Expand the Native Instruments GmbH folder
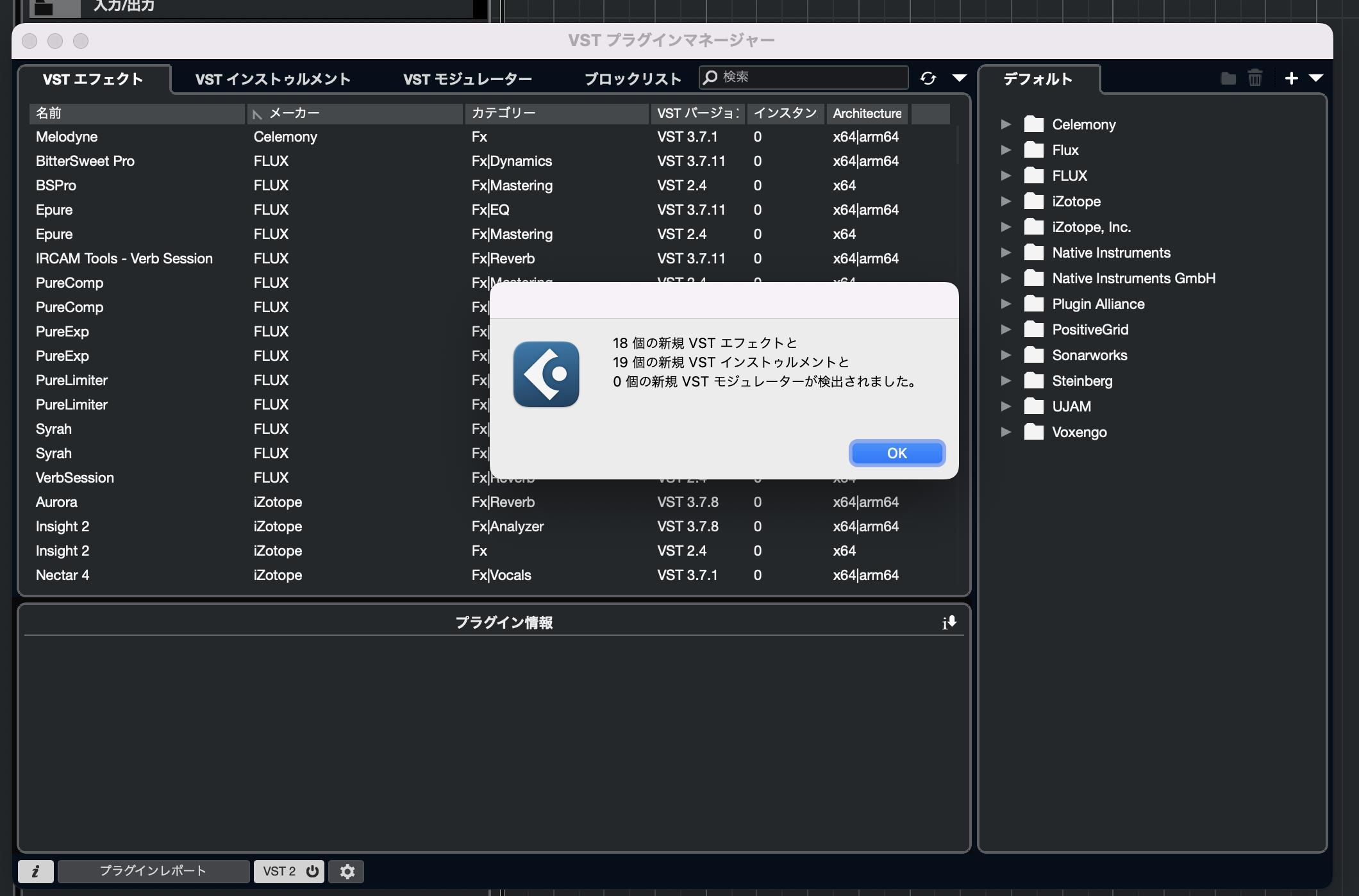Image resolution: width=1359 pixels, height=896 pixels. [x=1006, y=278]
